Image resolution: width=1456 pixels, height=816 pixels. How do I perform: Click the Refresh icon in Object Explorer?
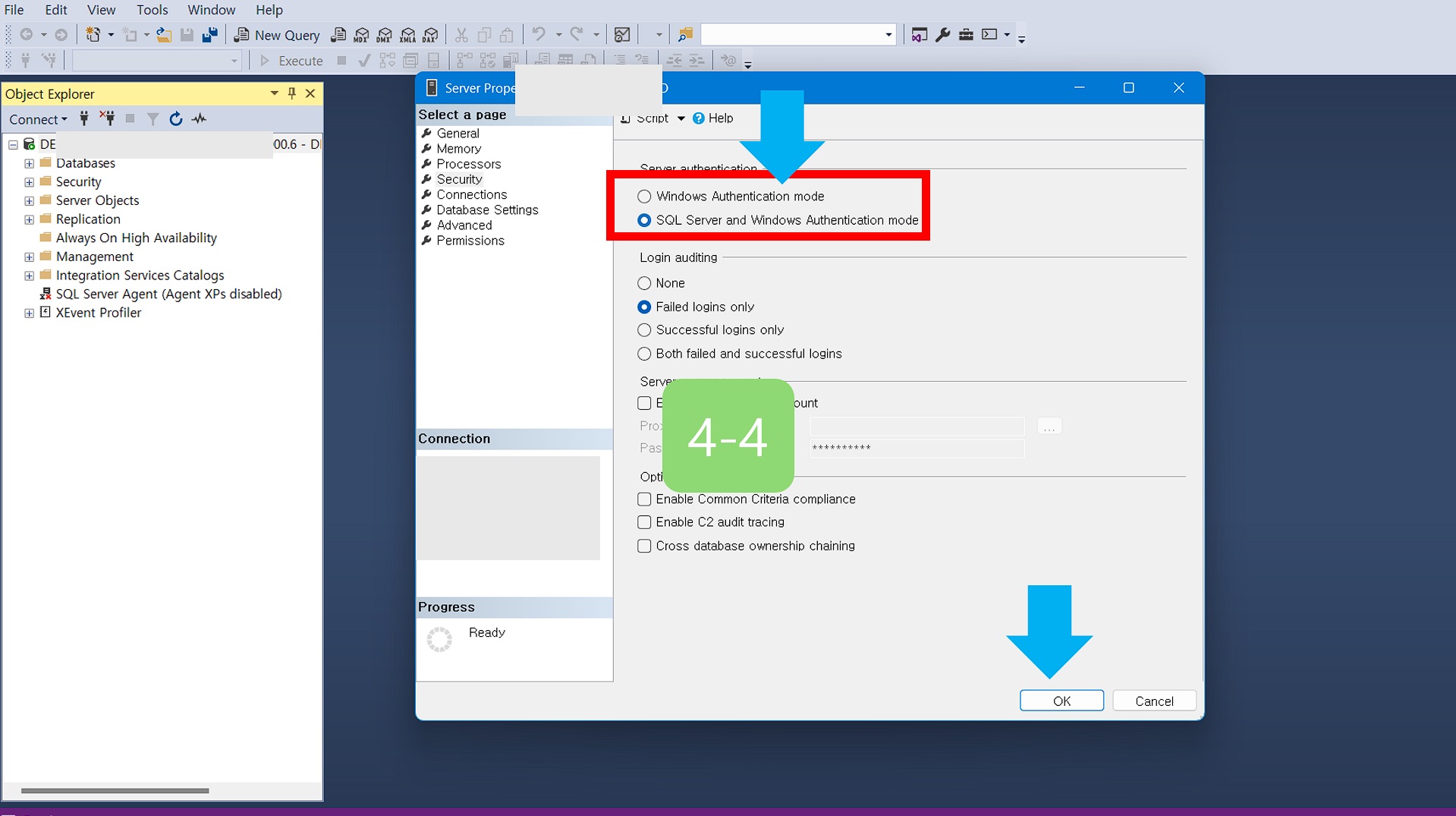175,118
